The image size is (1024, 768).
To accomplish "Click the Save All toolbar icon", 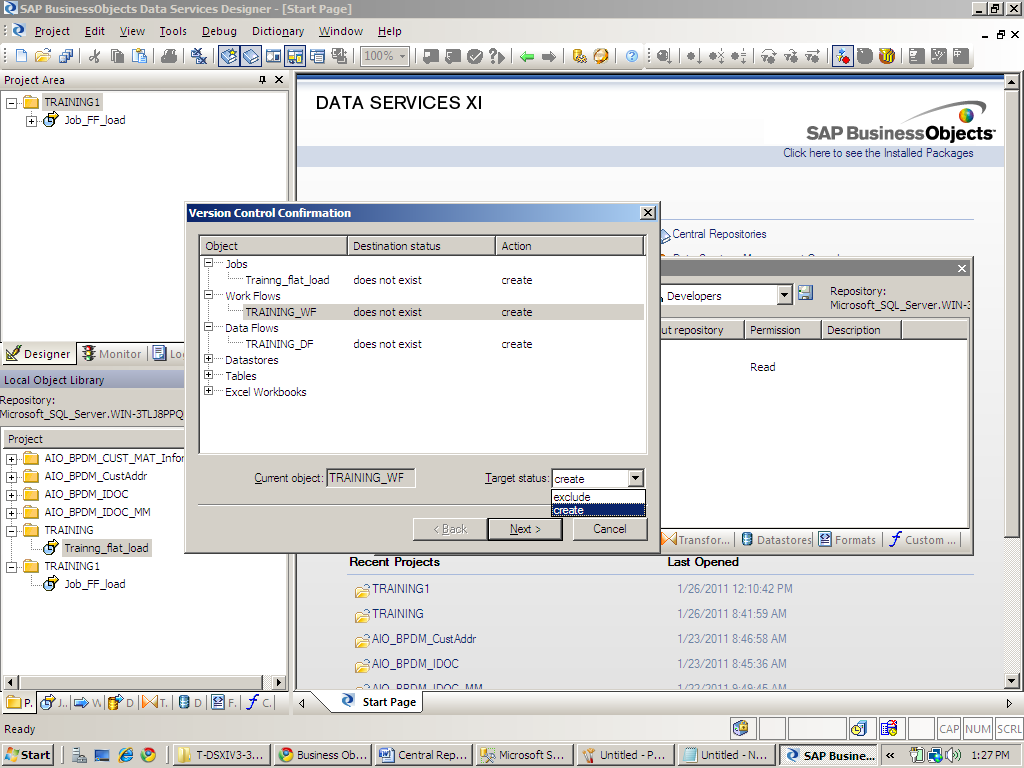I will [x=66, y=56].
